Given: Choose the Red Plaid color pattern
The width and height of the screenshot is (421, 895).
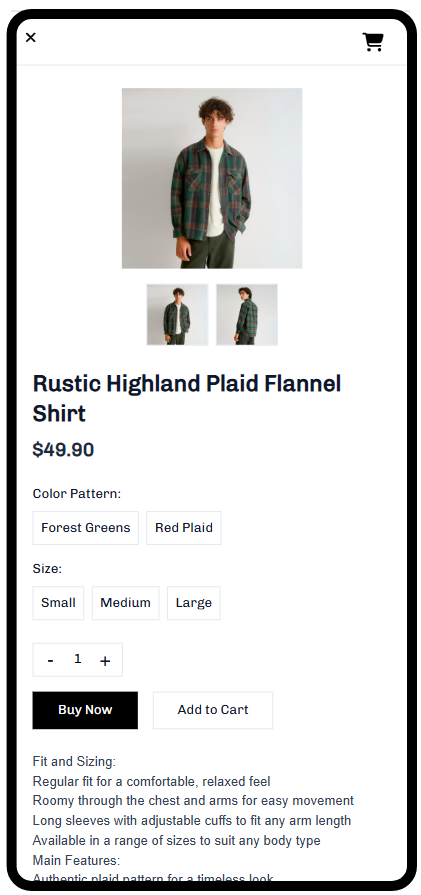Looking at the screenshot, I should click(184, 528).
